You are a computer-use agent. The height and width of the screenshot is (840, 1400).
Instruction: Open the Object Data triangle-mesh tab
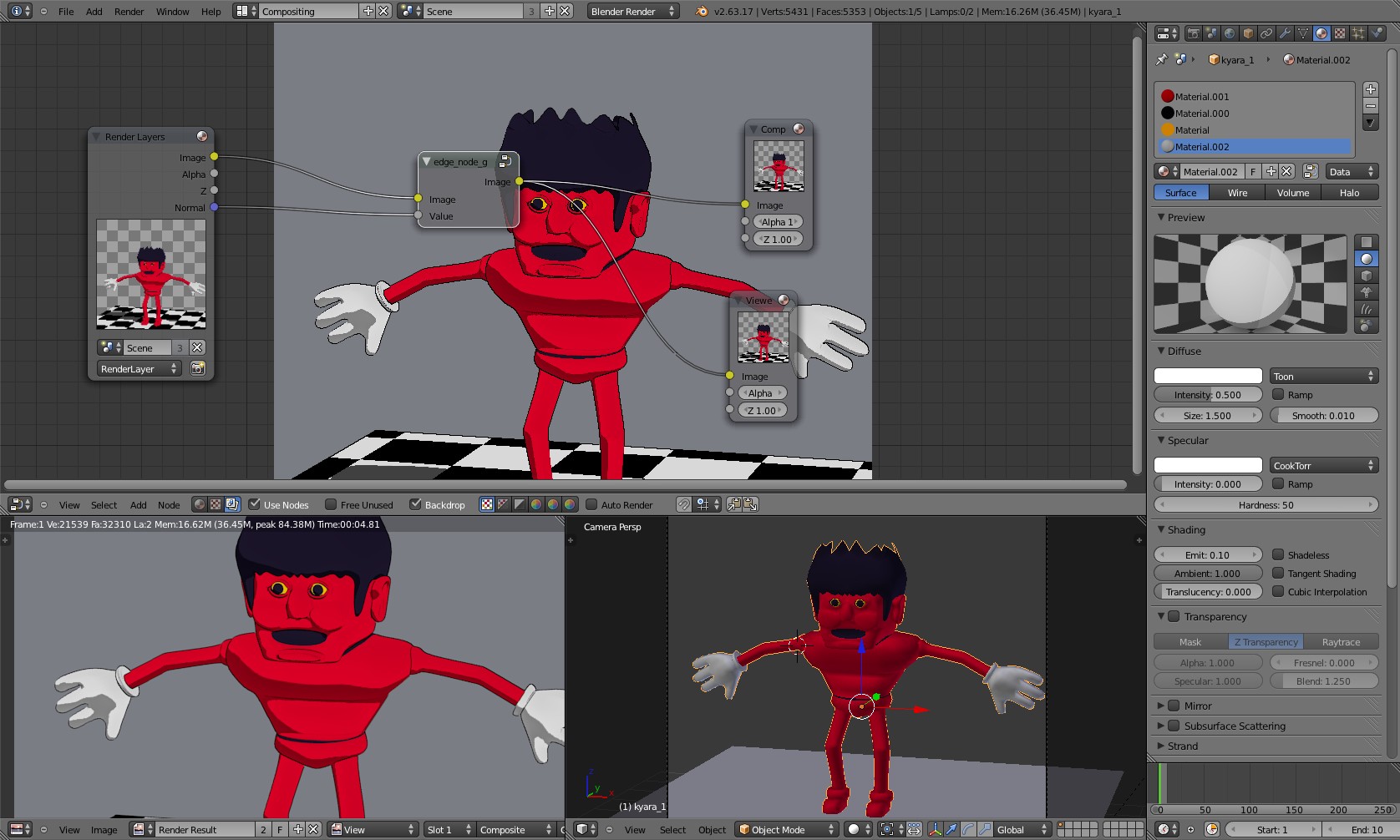(1303, 33)
